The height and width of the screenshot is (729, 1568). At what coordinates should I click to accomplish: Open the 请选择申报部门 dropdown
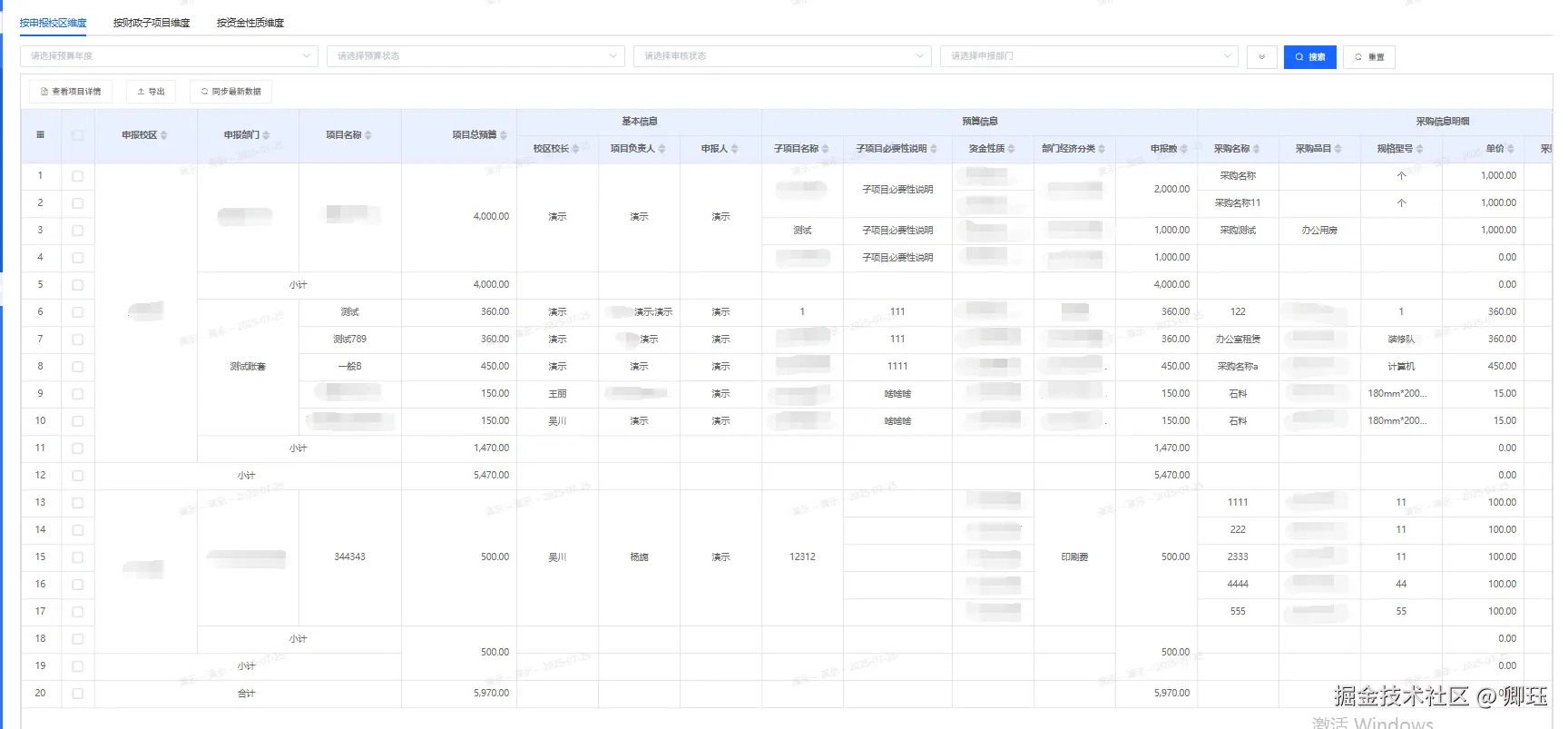tap(1089, 56)
